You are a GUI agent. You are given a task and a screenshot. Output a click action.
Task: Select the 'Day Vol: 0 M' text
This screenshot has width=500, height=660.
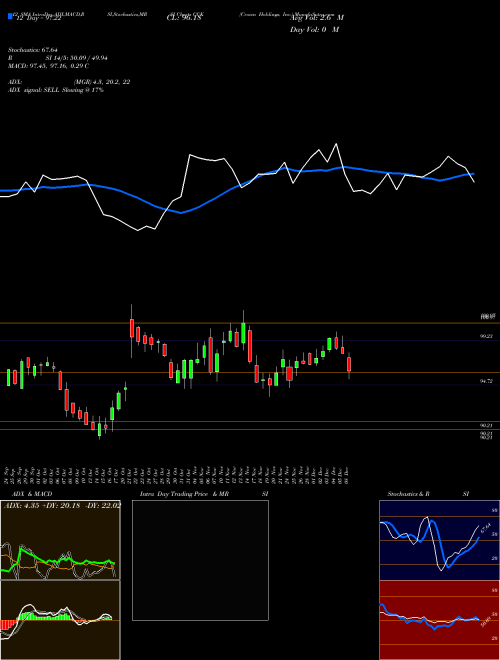pos(314,30)
